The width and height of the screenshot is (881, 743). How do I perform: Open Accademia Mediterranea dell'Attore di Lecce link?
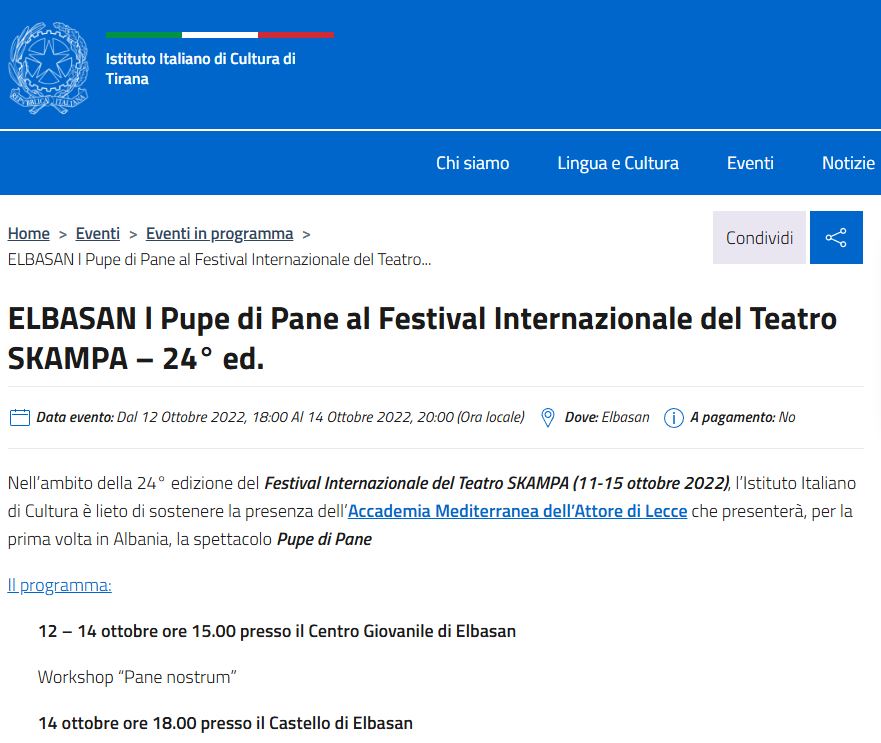pos(517,511)
